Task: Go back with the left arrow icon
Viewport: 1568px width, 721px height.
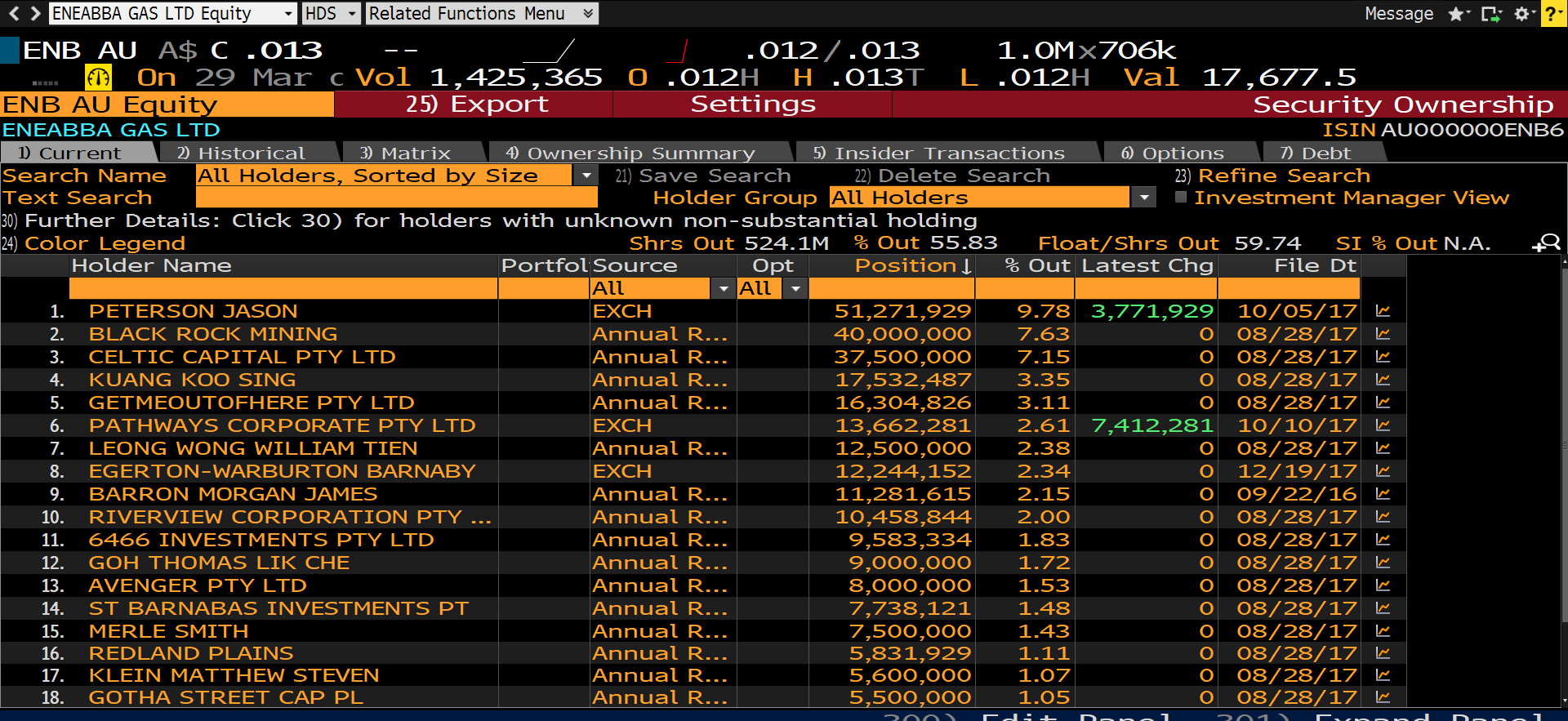Action: tap(13, 13)
